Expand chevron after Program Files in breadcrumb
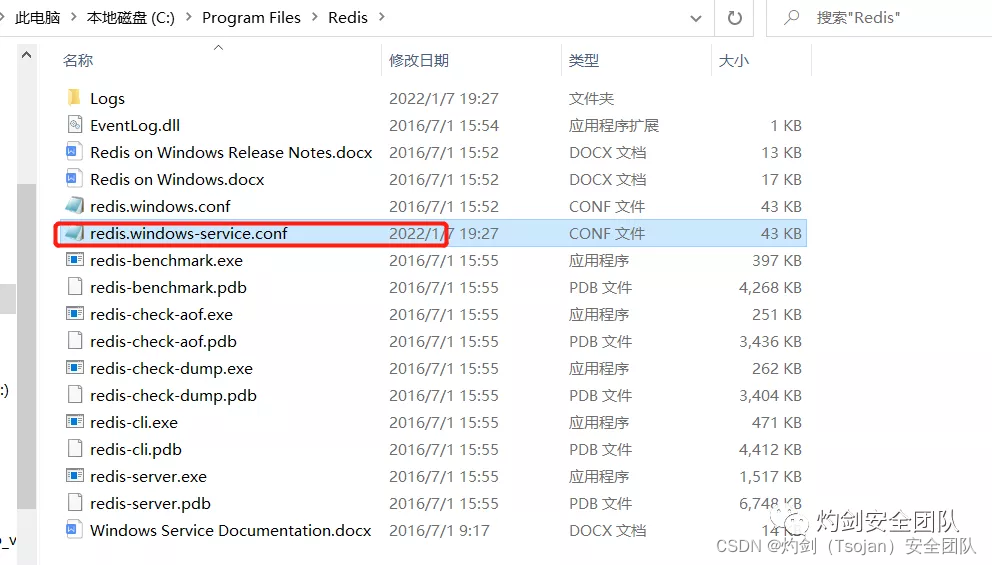 pos(314,17)
